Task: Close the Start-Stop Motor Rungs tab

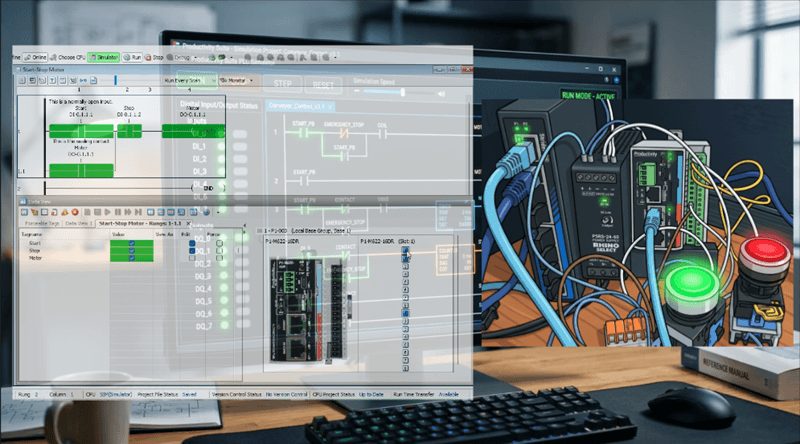Action: 188,224
